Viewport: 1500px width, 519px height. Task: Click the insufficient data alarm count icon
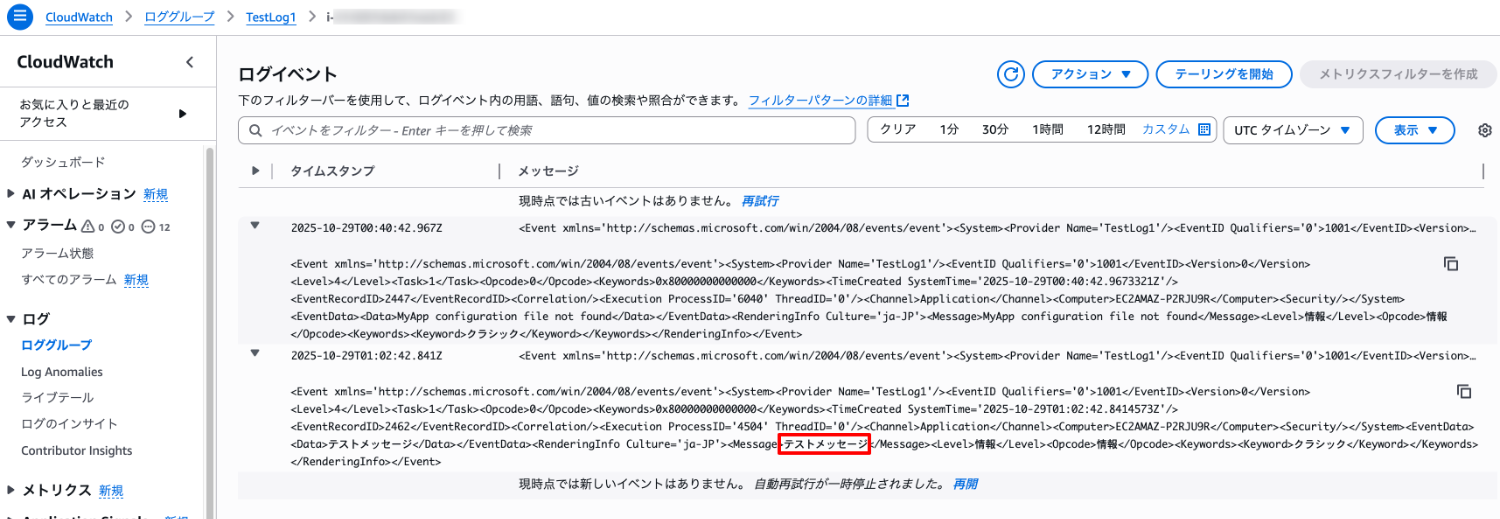[x=148, y=226]
